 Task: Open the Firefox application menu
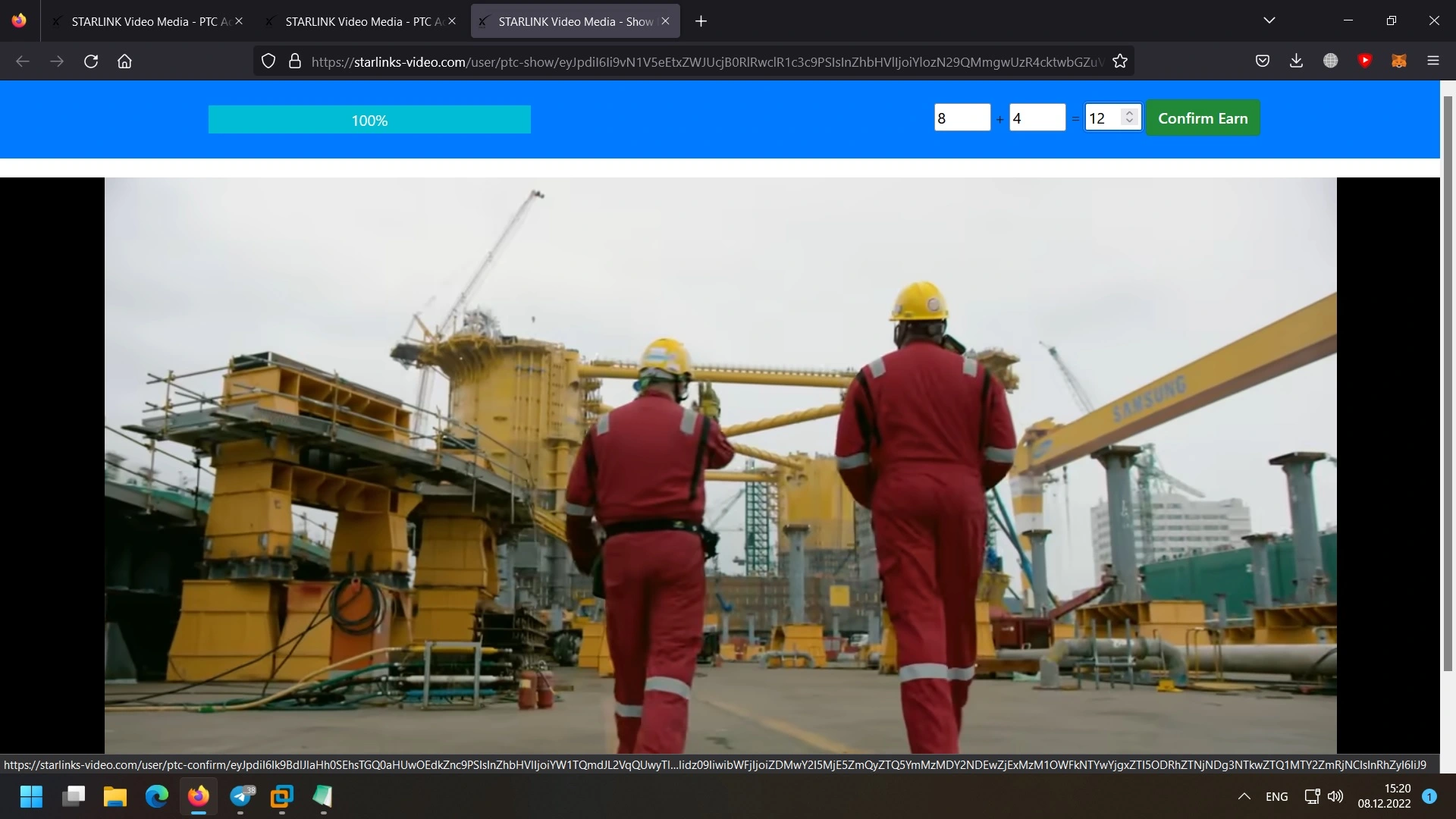[x=1432, y=61]
